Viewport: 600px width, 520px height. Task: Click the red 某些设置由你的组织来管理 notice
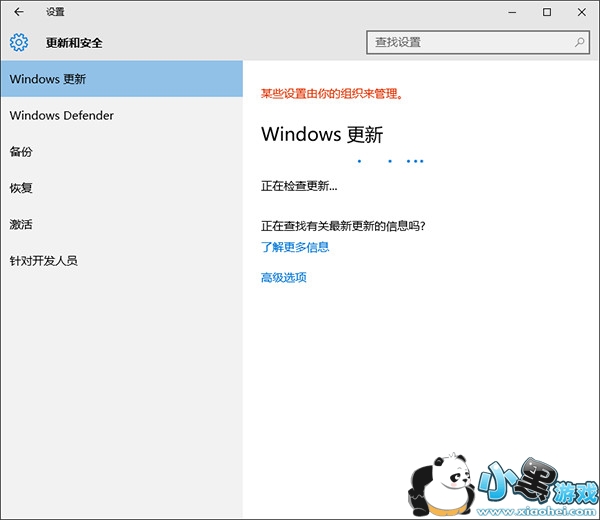coord(332,93)
